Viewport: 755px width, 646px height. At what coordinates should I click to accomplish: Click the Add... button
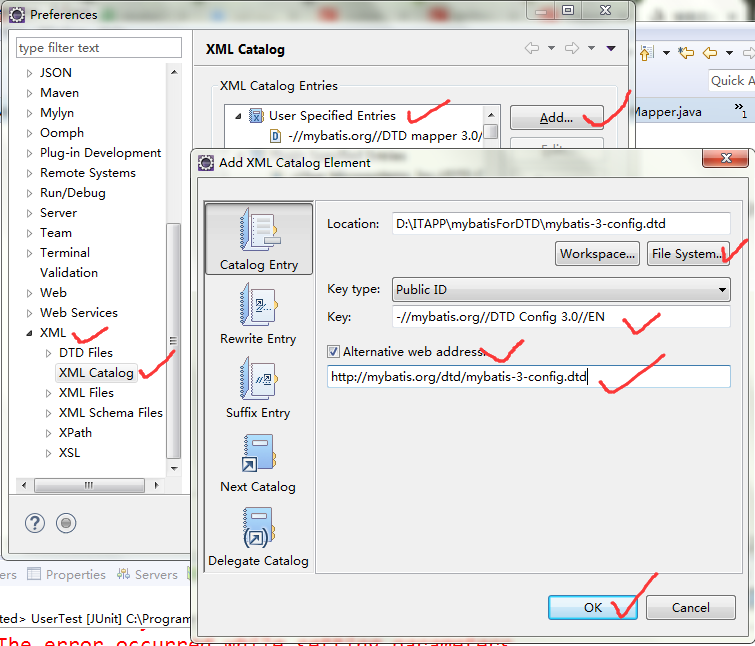coord(557,117)
